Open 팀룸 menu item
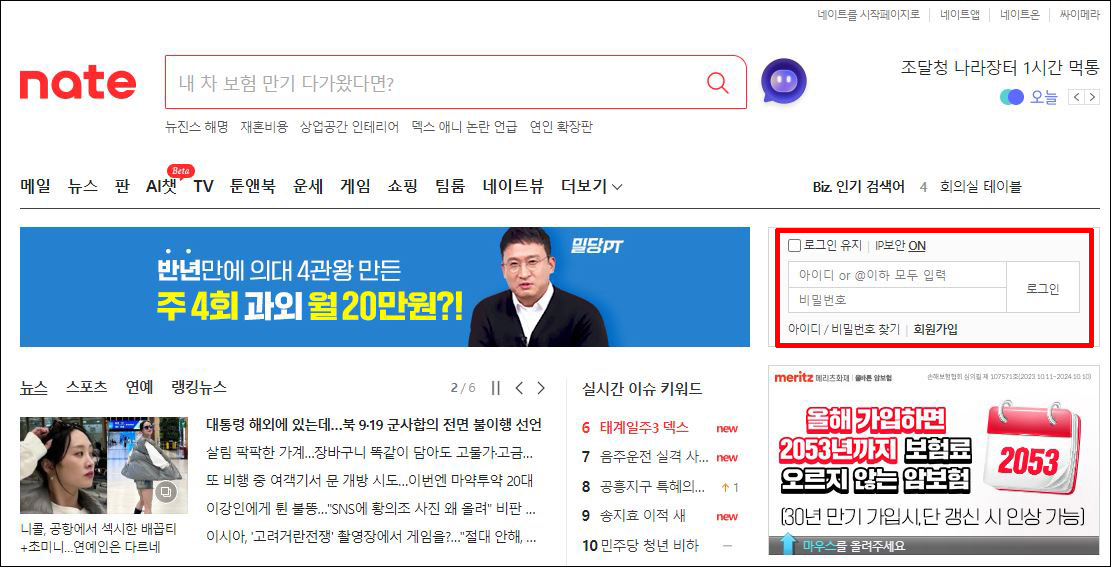This screenshot has width=1111, height=567. point(450,186)
